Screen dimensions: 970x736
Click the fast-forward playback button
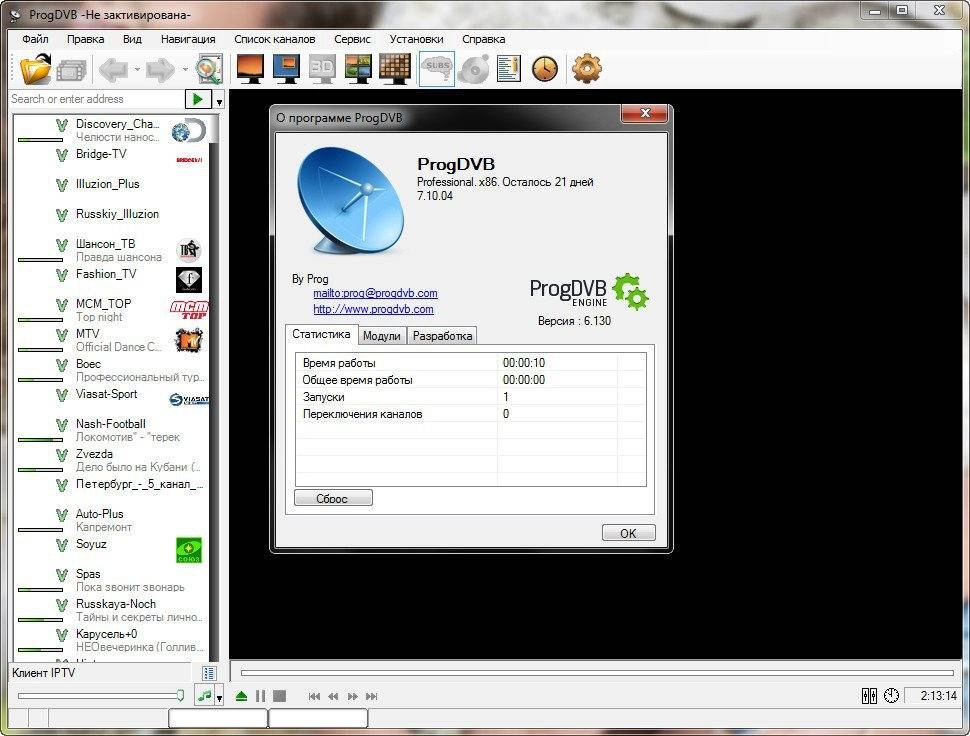pos(353,696)
